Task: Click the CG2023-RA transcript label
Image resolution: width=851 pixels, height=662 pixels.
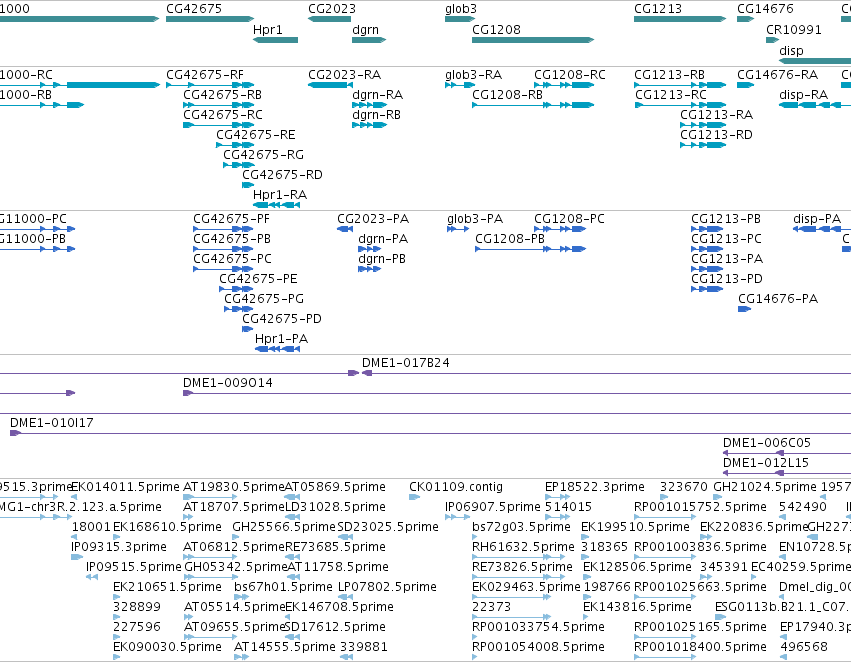Action: point(345,75)
